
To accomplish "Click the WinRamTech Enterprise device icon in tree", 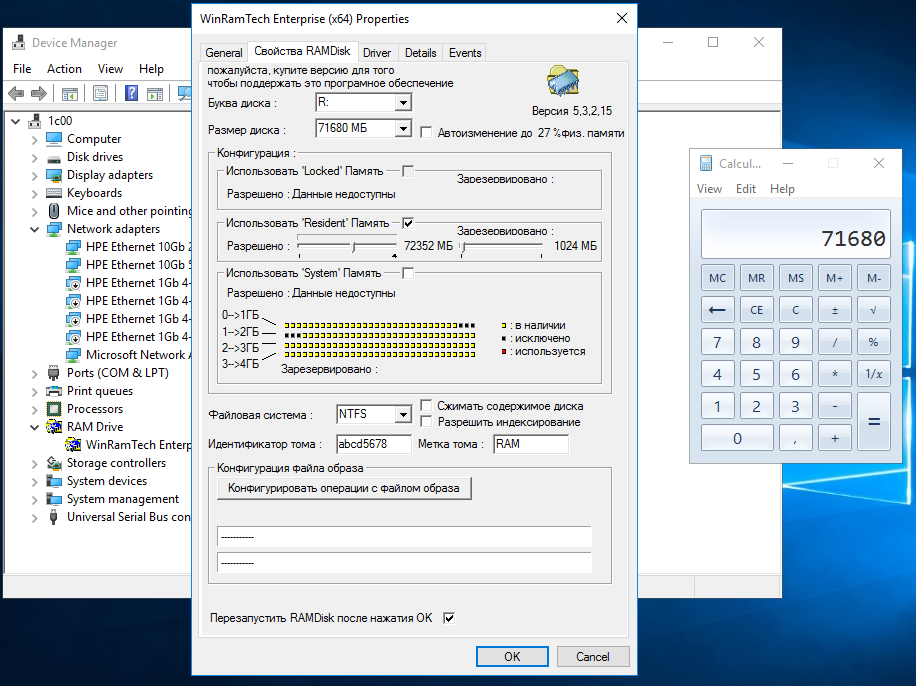I will point(73,445).
